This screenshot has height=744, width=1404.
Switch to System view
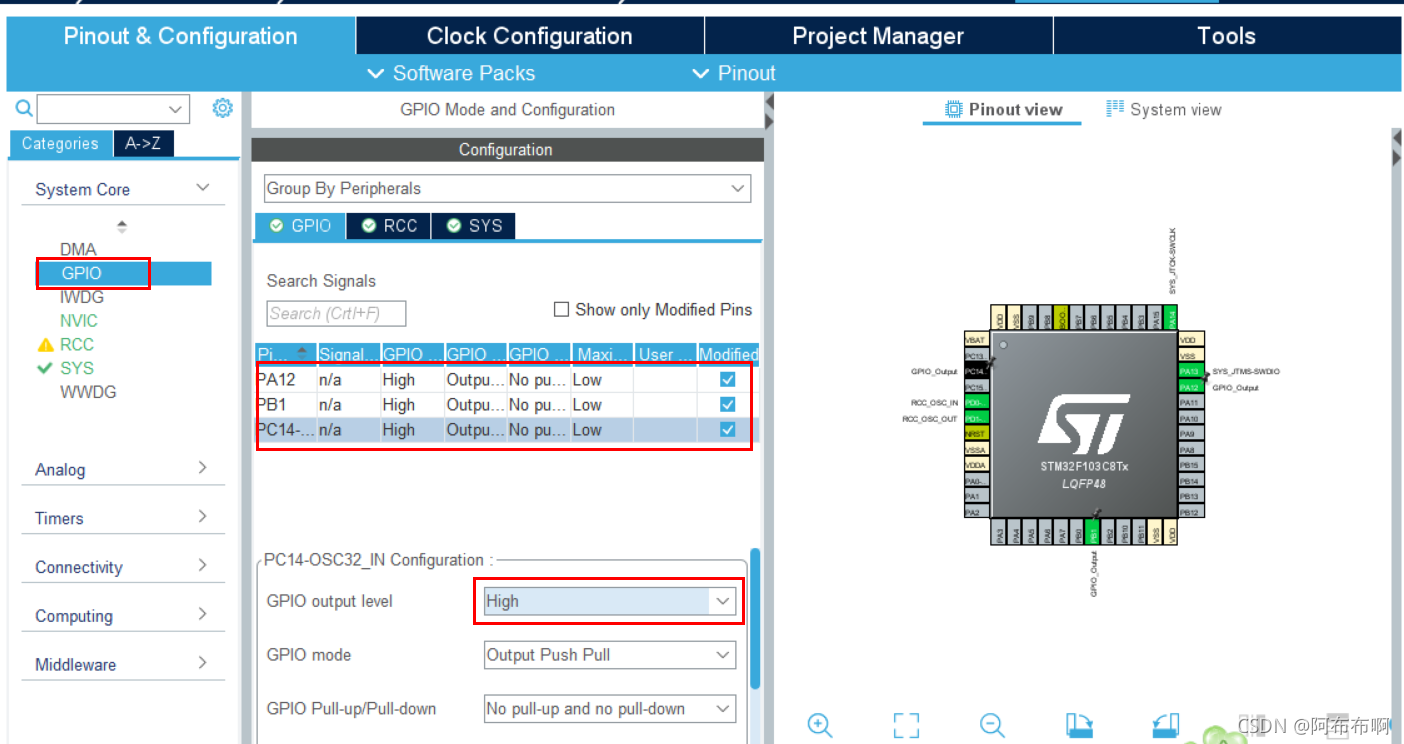[1164, 110]
